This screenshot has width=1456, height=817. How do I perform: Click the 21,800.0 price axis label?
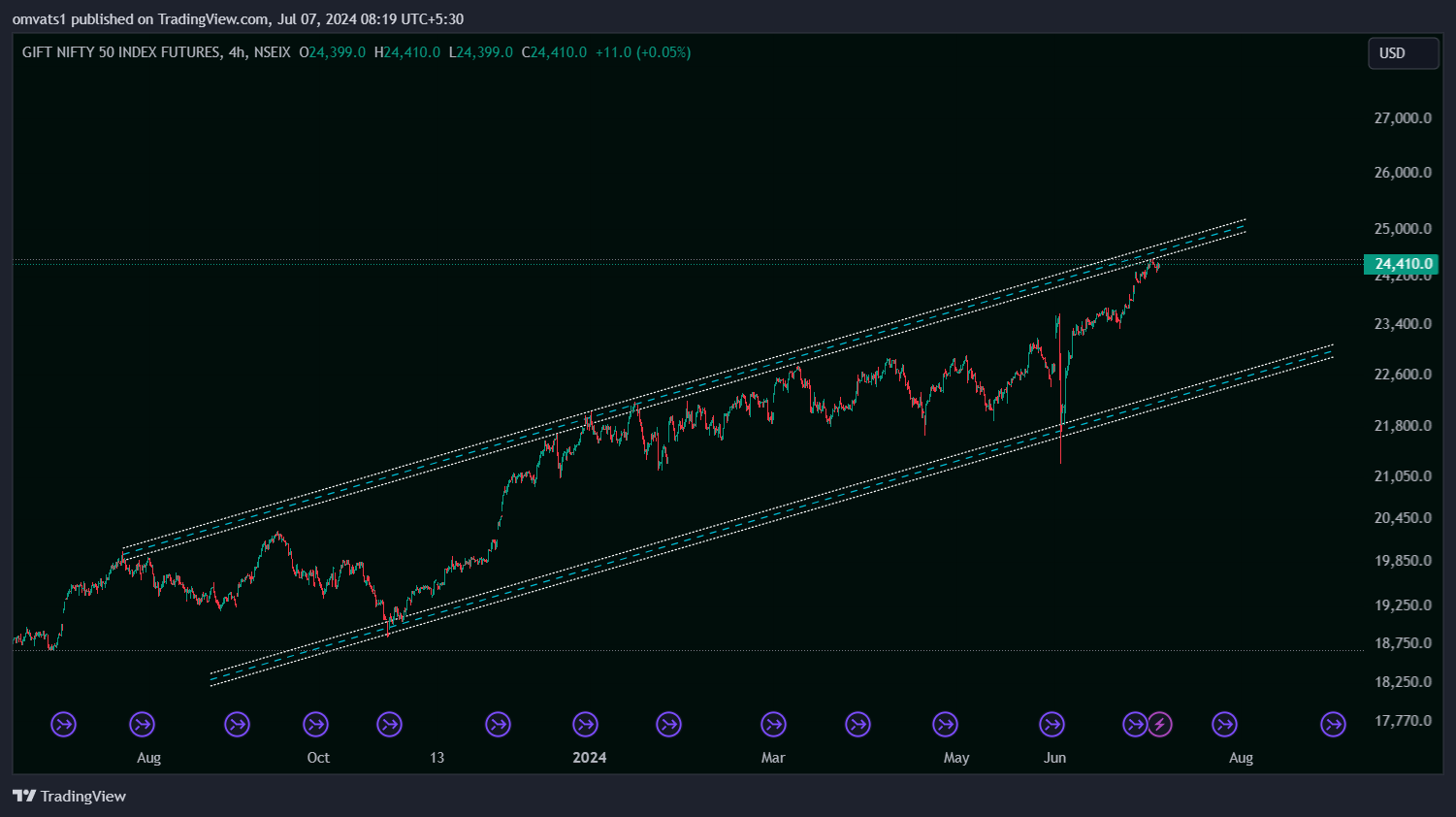click(1403, 426)
